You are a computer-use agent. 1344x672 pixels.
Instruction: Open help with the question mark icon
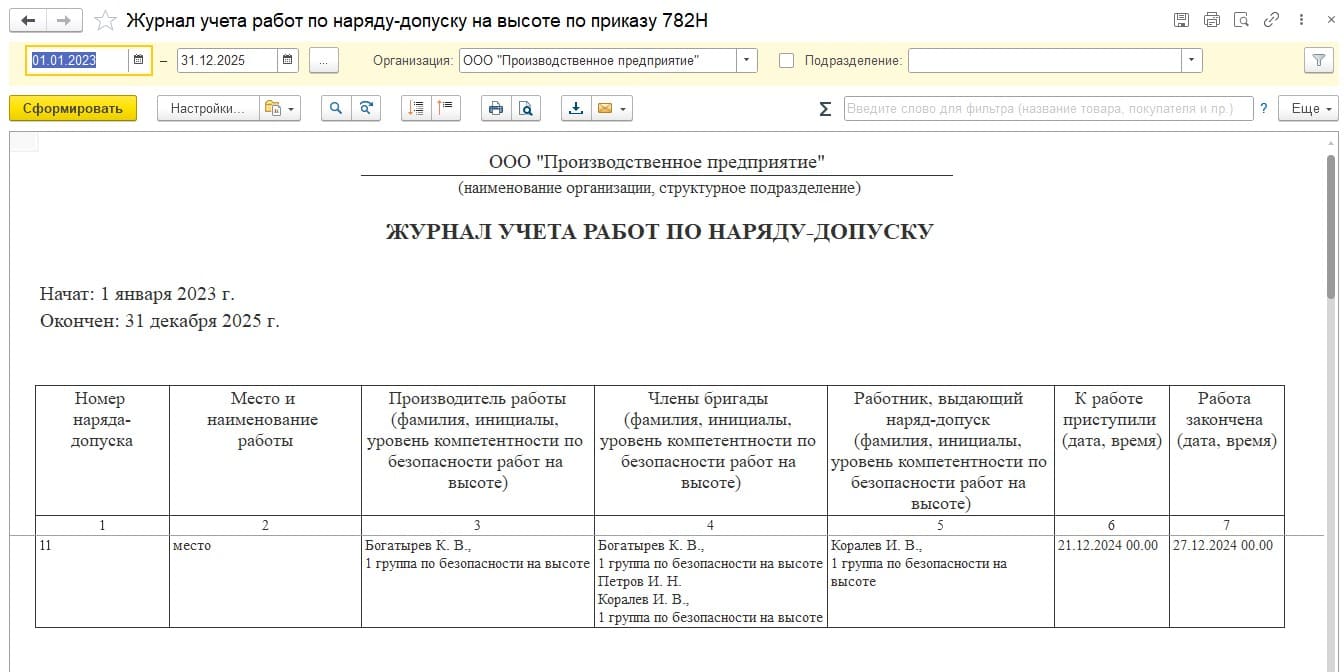tap(1264, 109)
